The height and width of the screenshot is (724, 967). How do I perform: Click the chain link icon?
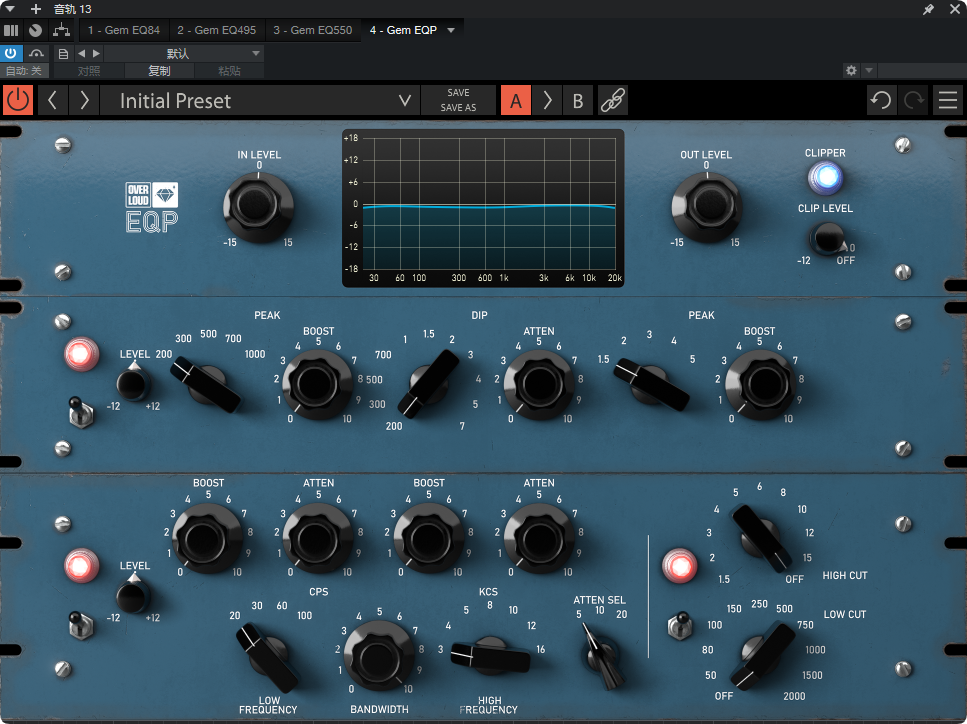[613, 100]
